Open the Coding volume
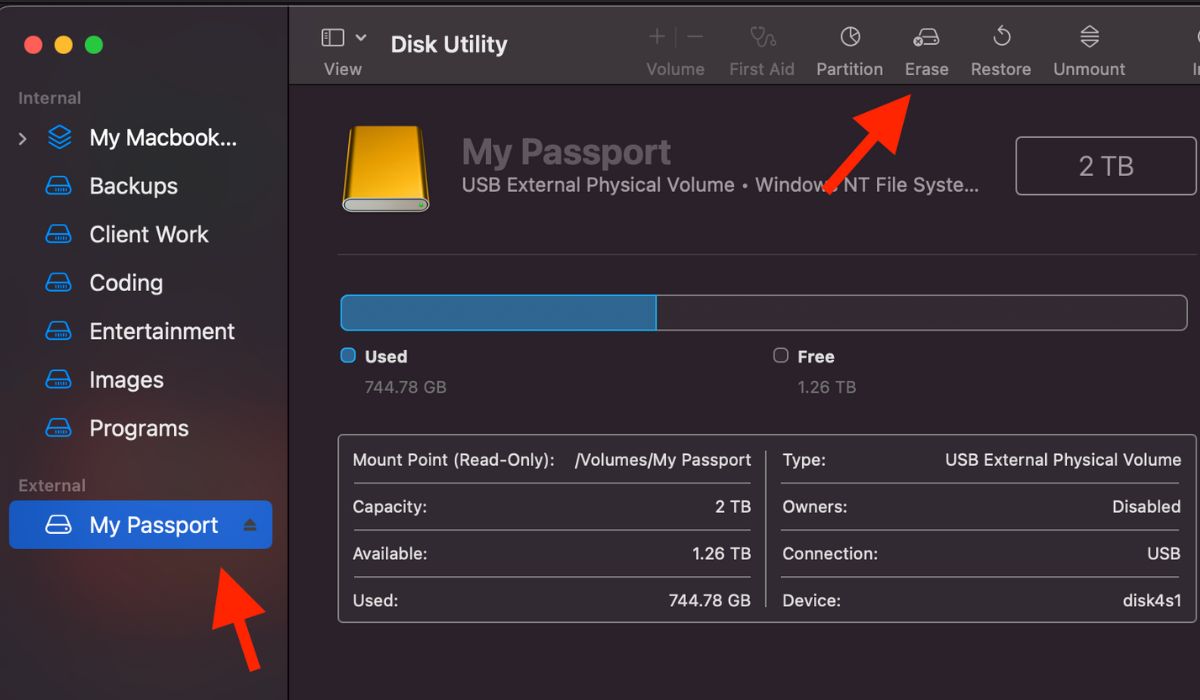Screen dimensions: 1200x700 coord(126,283)
